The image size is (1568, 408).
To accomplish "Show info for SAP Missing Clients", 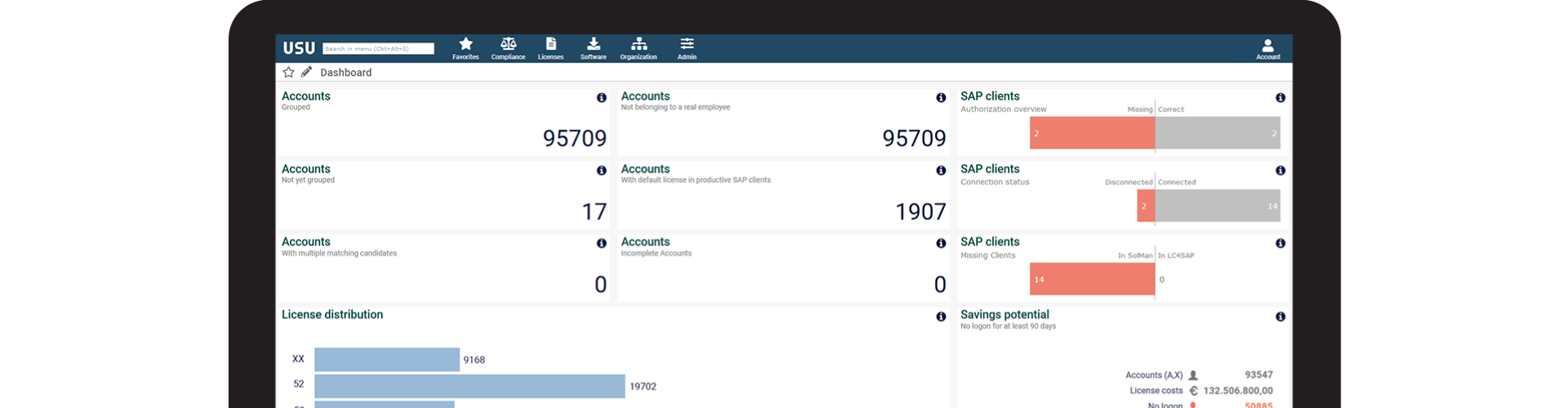I will [1280, 243].
